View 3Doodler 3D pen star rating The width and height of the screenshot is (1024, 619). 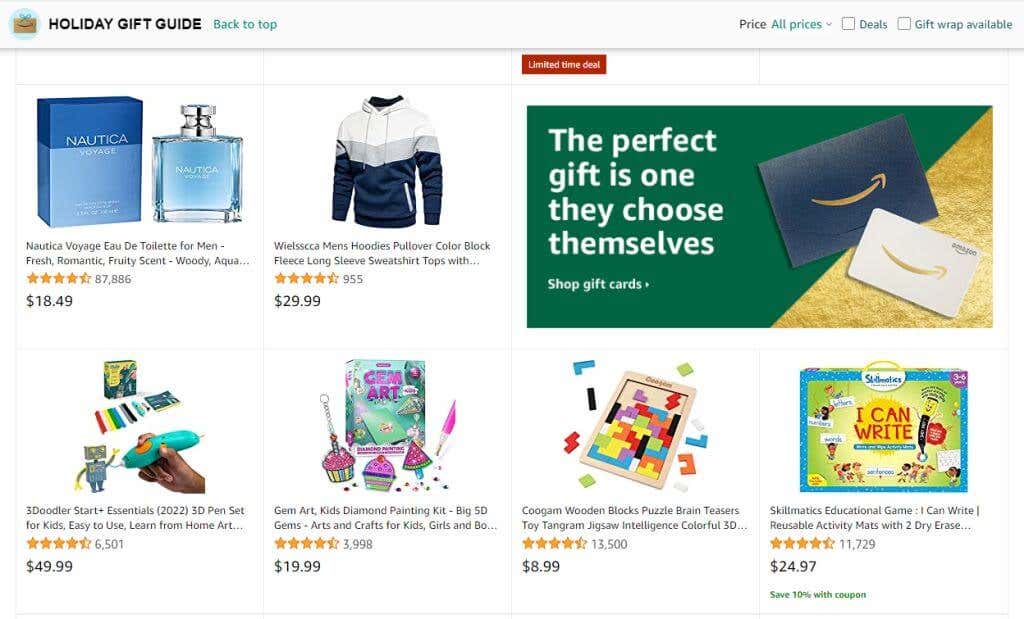pos(59,544)
